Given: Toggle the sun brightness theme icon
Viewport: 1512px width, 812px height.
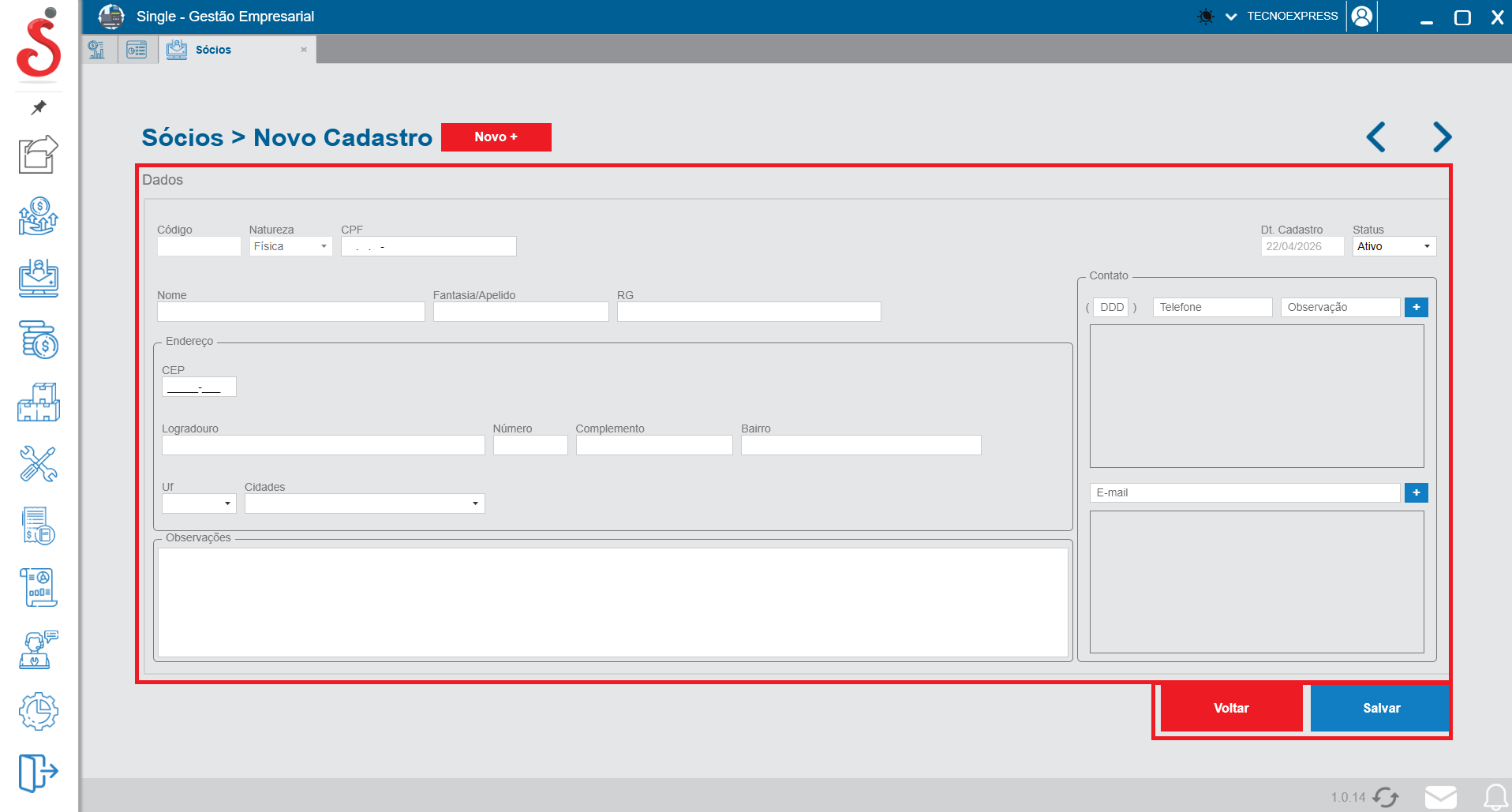Looking at the screenshot, I should pyautogui.click(x=1205, y=17).
